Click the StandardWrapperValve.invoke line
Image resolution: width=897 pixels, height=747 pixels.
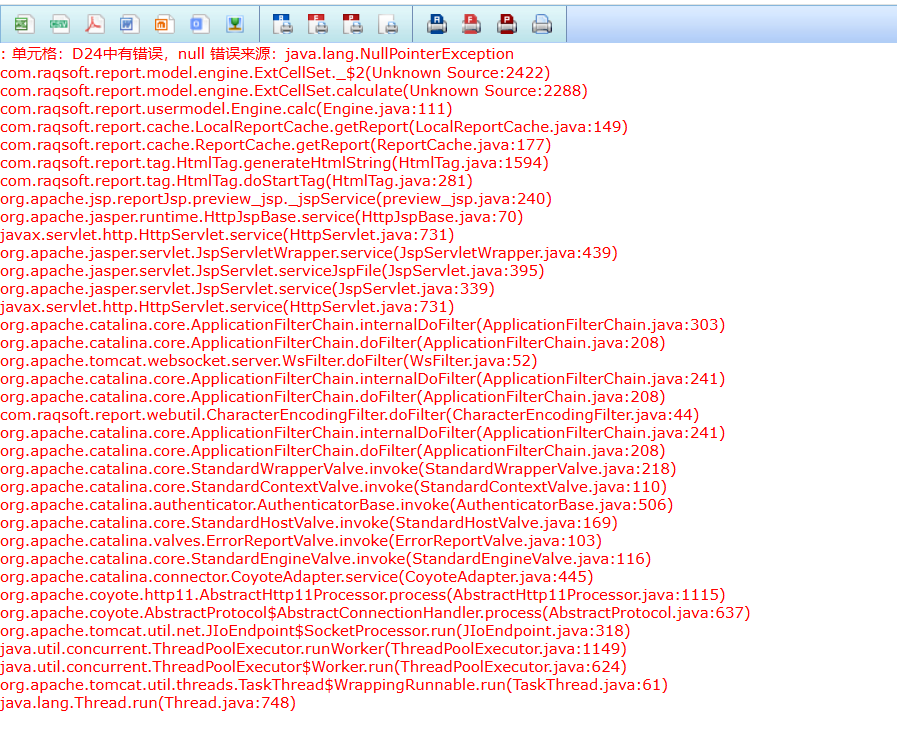click(338, 468)
